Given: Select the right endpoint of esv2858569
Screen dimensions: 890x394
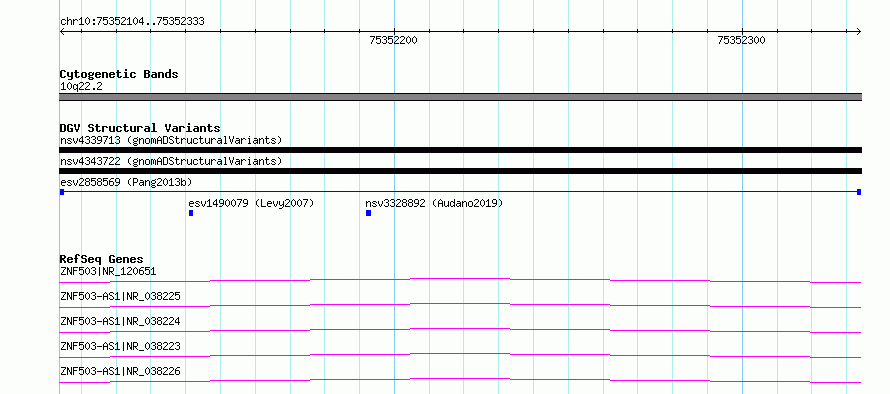Looking at the screenshot, I should [859, 192].
